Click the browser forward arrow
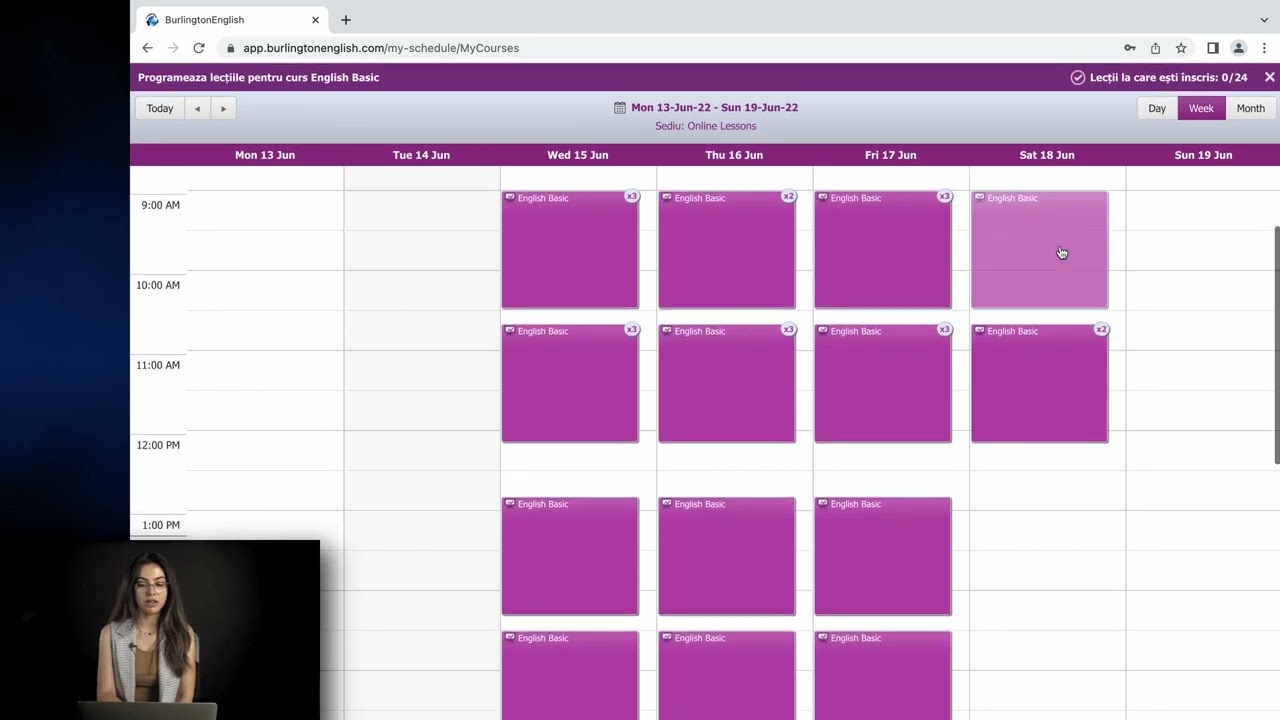Image resolution: width=1280 pixels, height=720 pixels. (x=173, y=48)
